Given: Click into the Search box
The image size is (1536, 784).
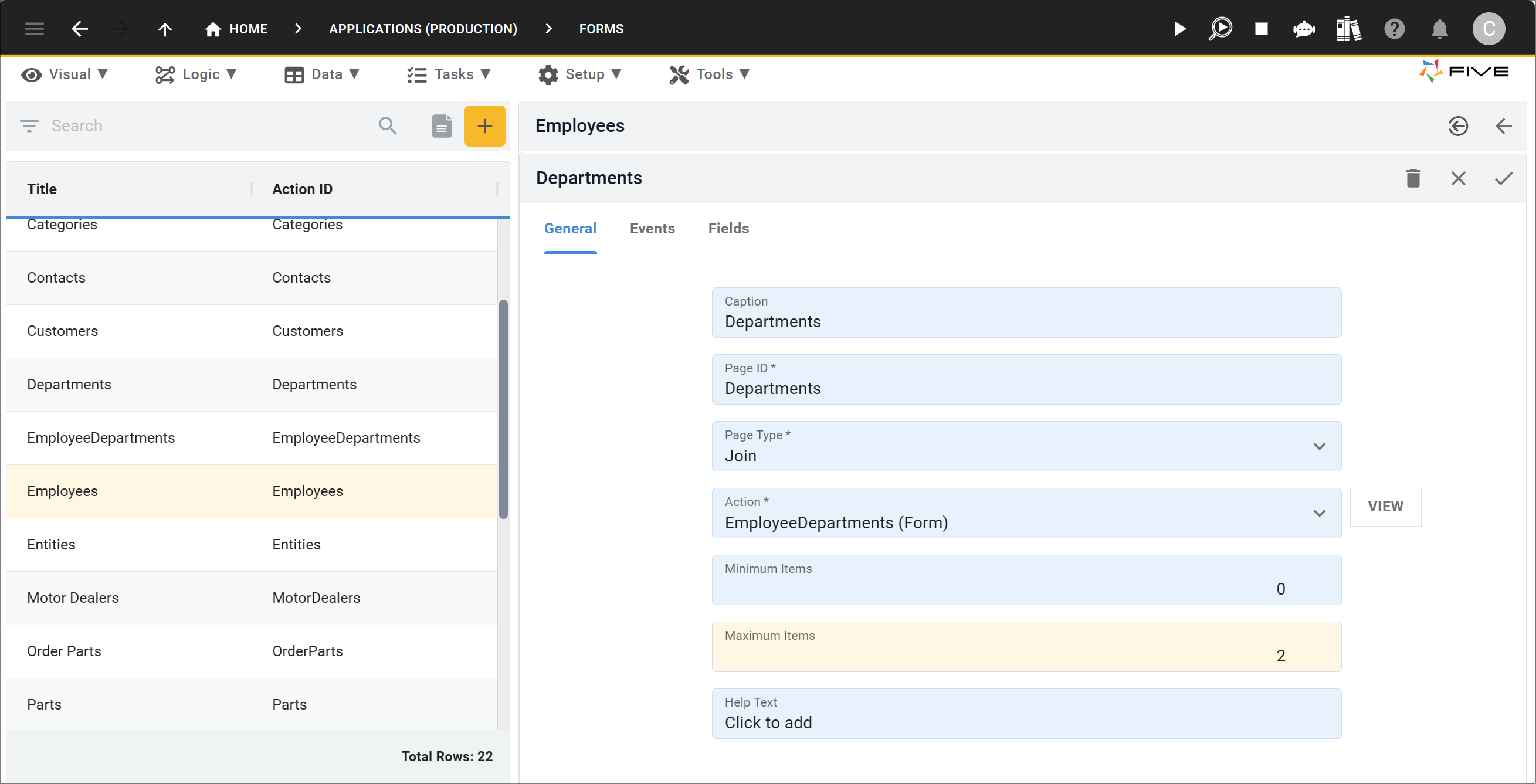Looking at the screenshot, I should tap(209, 126).
